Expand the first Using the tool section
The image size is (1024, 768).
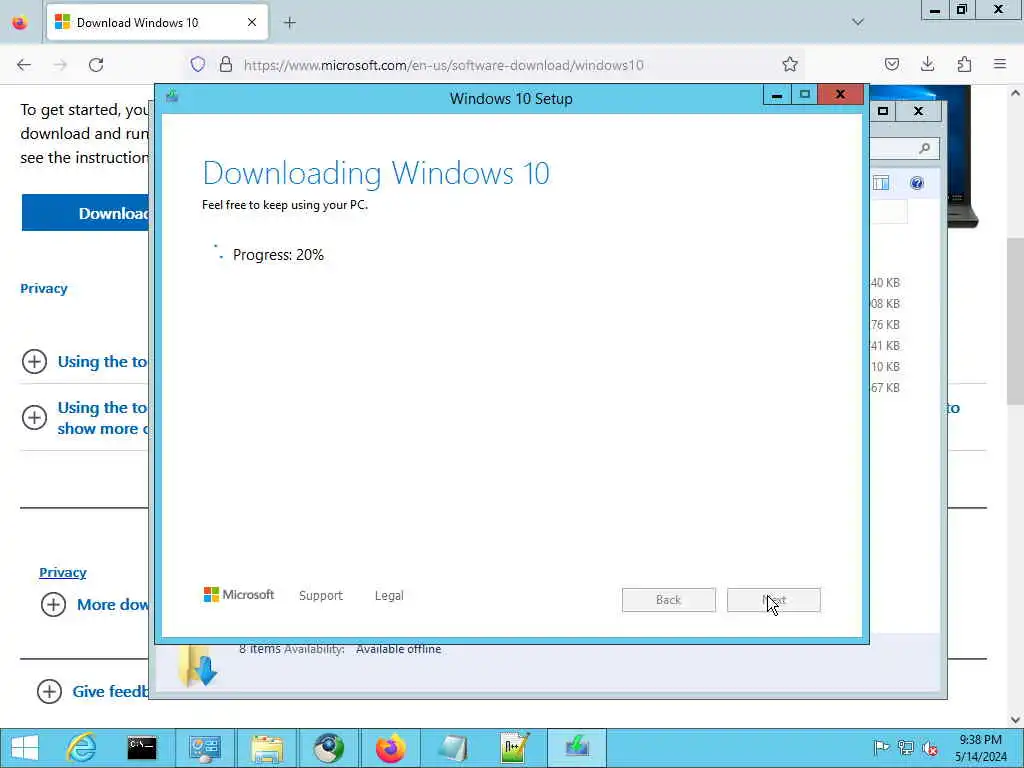(x=35, y=362)
